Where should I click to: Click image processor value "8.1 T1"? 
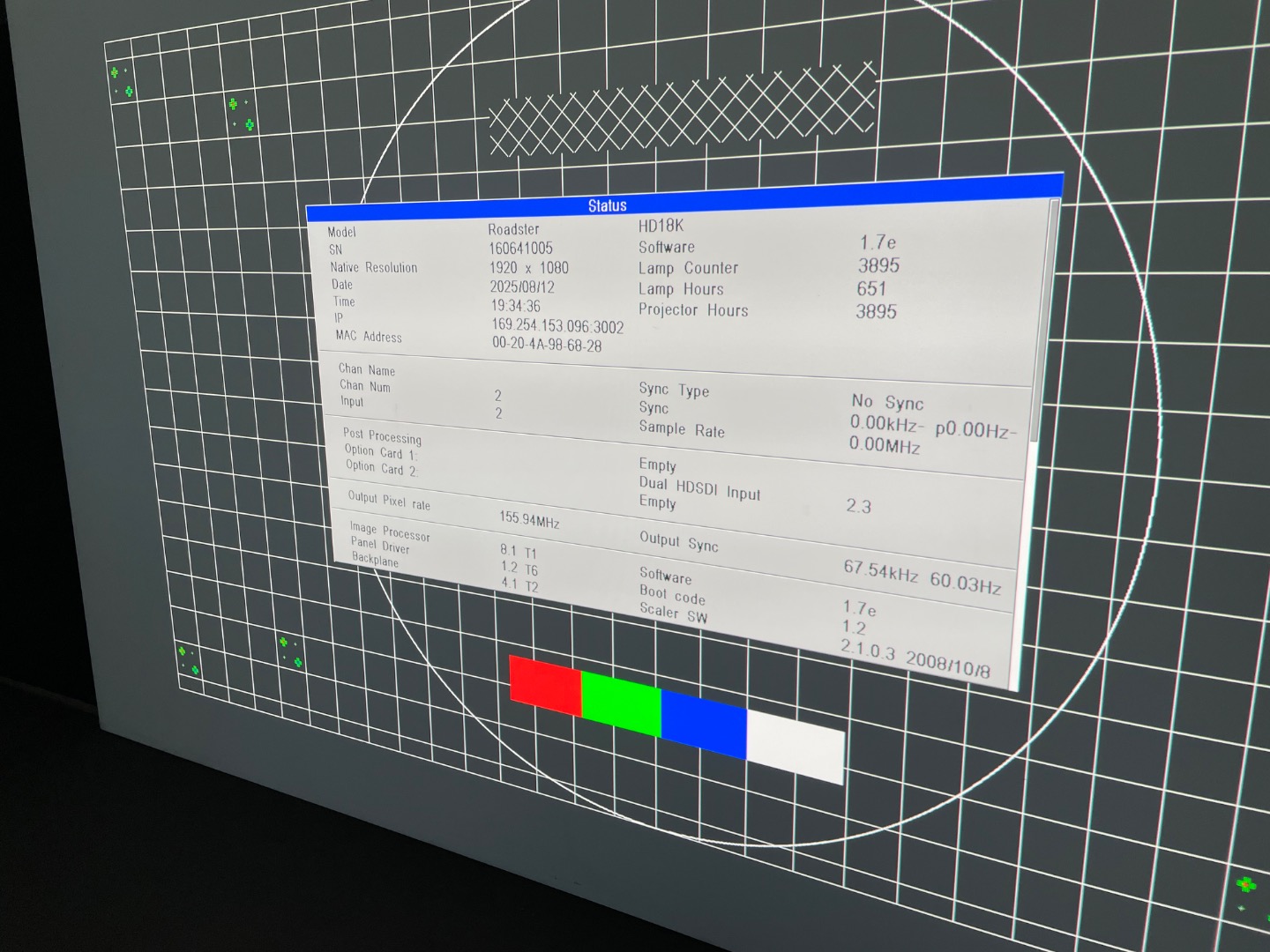518,552
